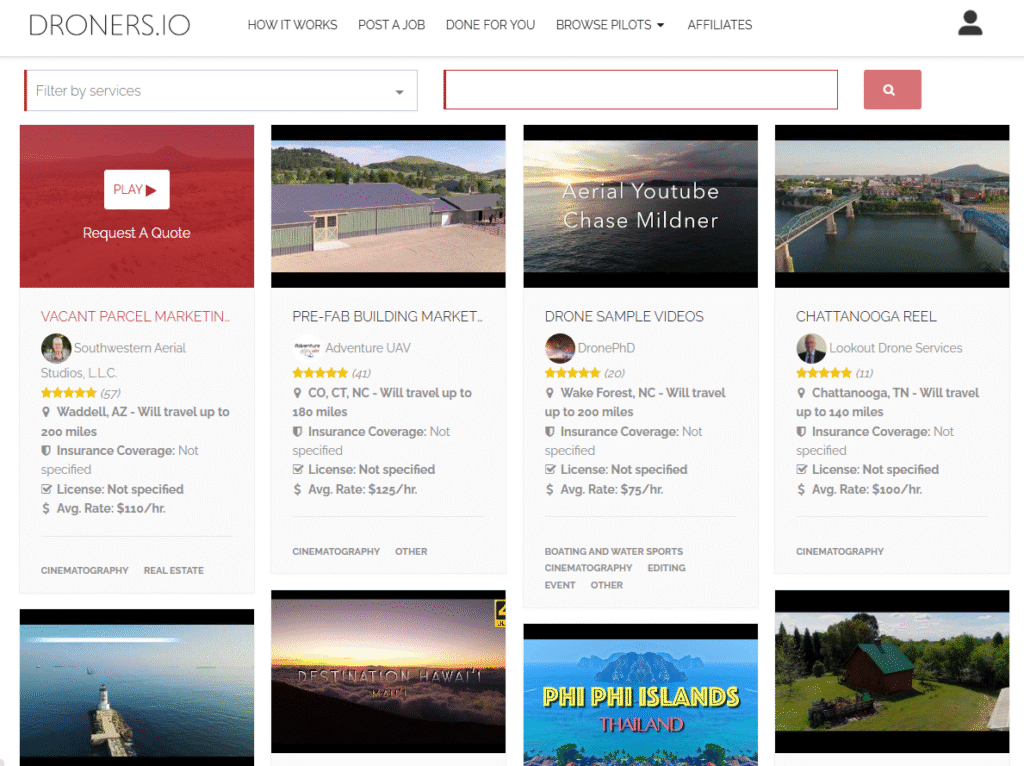Click the red search magnifier button

(891, 90)
